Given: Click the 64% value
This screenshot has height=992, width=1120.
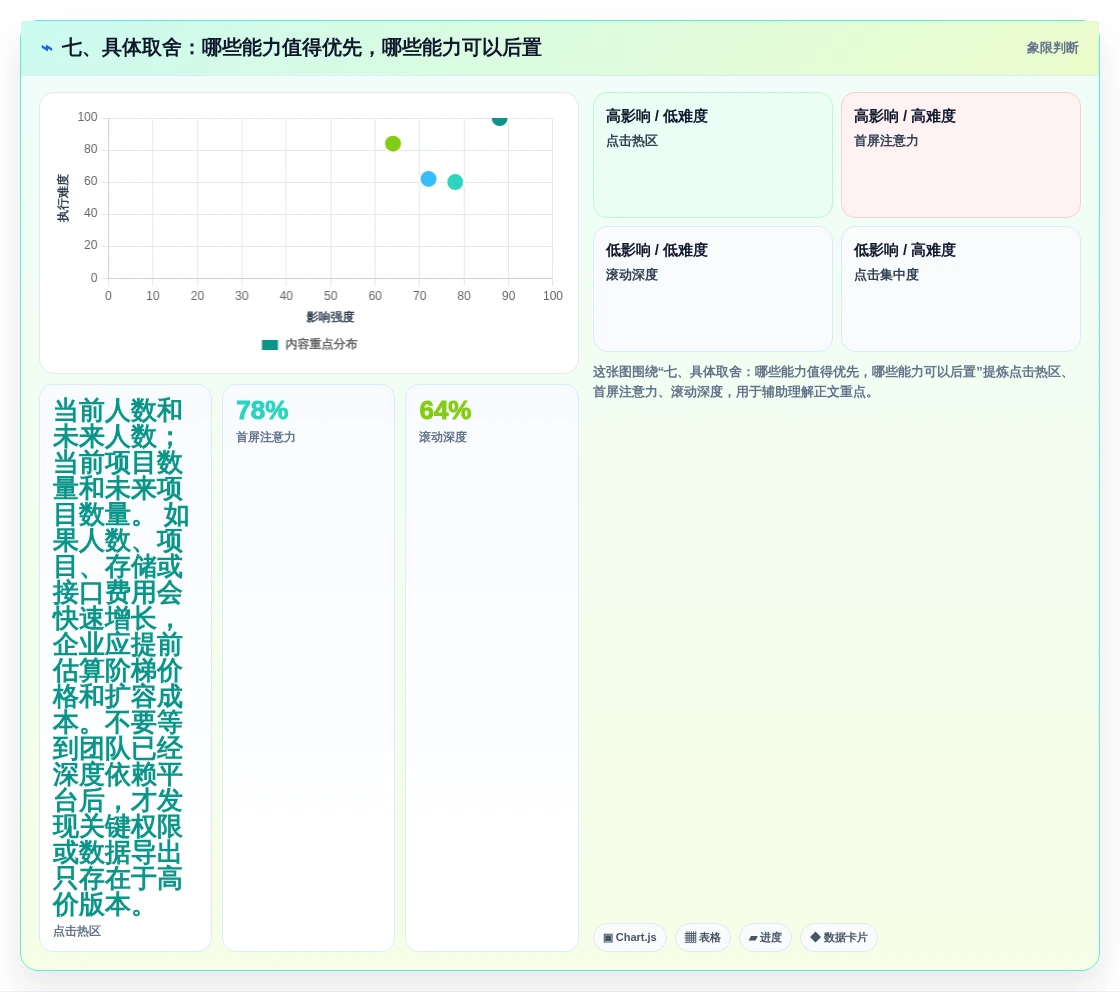Looking at the screenshot, I should [445, 411].
